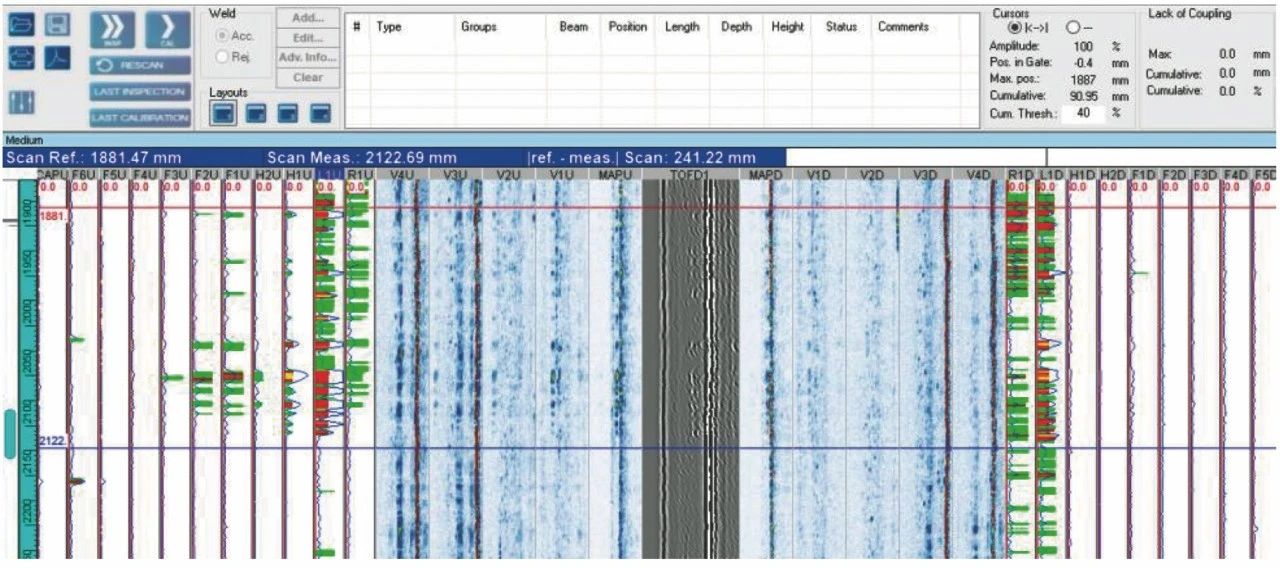Click the Status column header

841,27
